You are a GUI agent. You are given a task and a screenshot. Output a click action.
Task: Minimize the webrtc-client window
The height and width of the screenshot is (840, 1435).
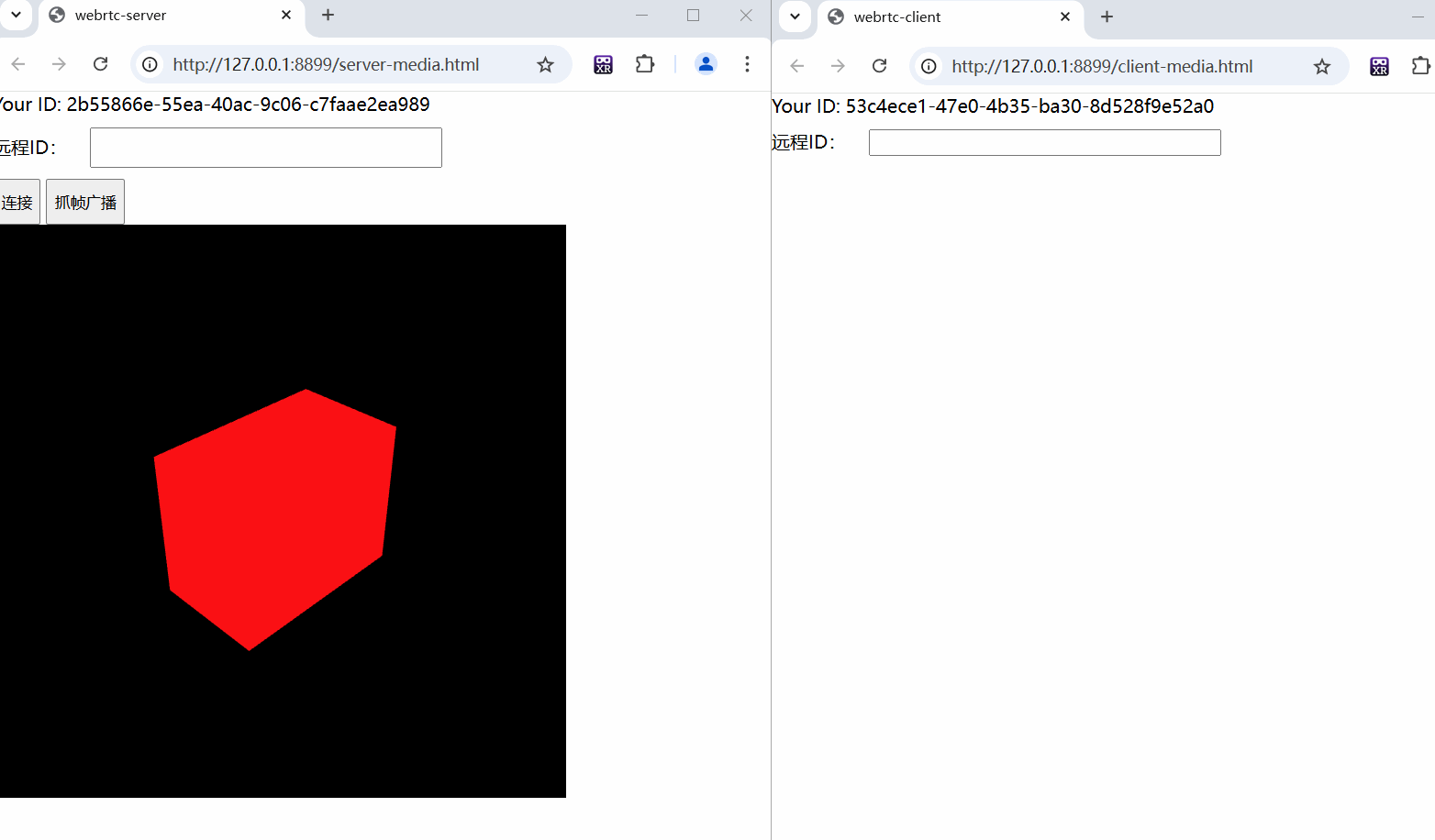(x=1418, y=17)
